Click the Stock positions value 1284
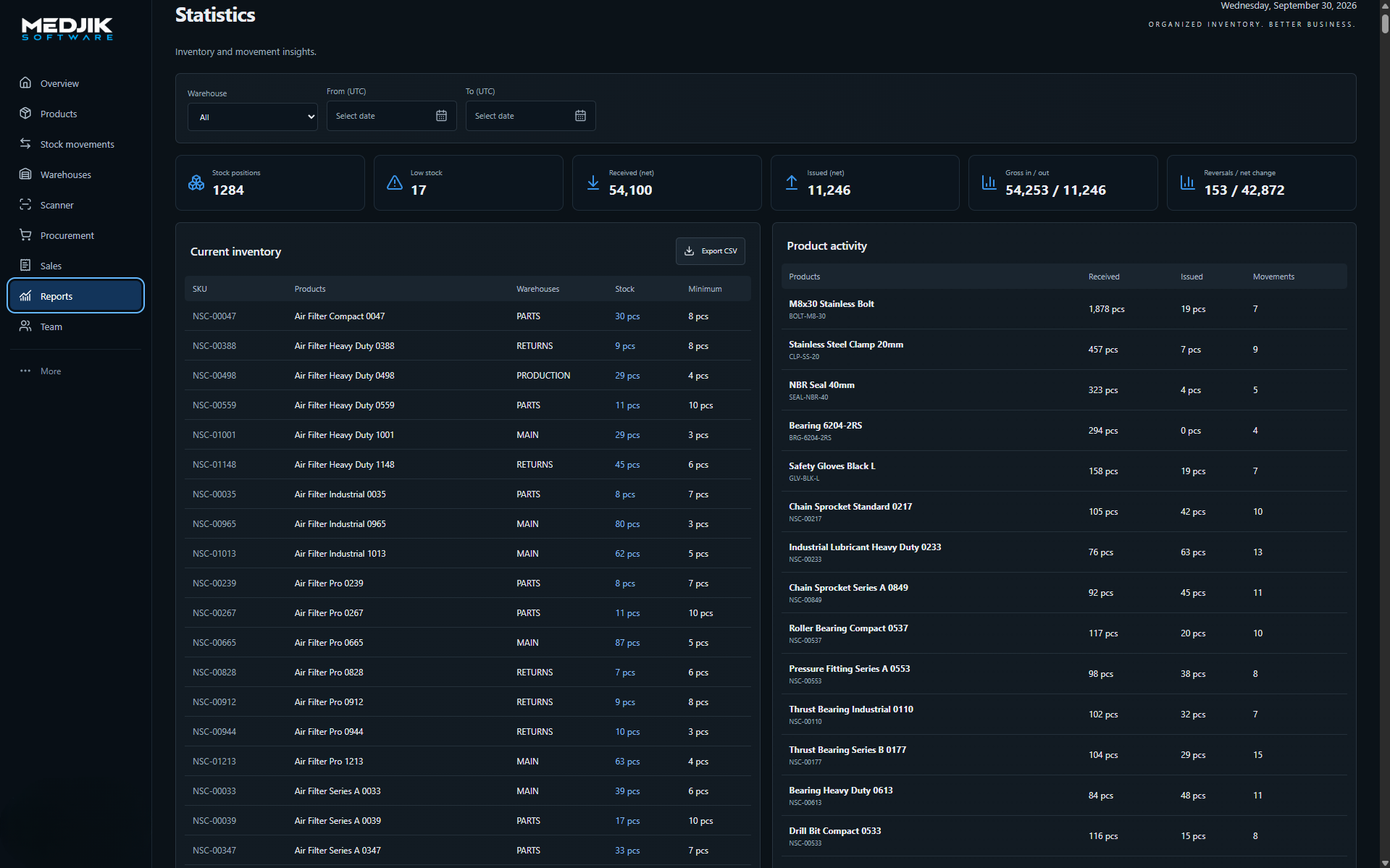This screenshot has height=868, width=1390. (228, 190)
